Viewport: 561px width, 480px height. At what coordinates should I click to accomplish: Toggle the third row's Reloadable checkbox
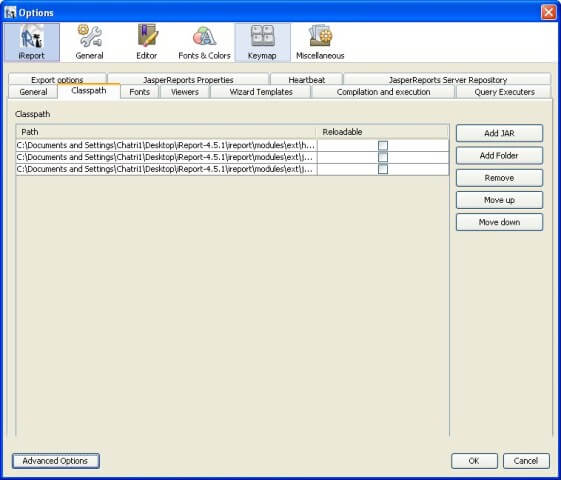(383, 169)
